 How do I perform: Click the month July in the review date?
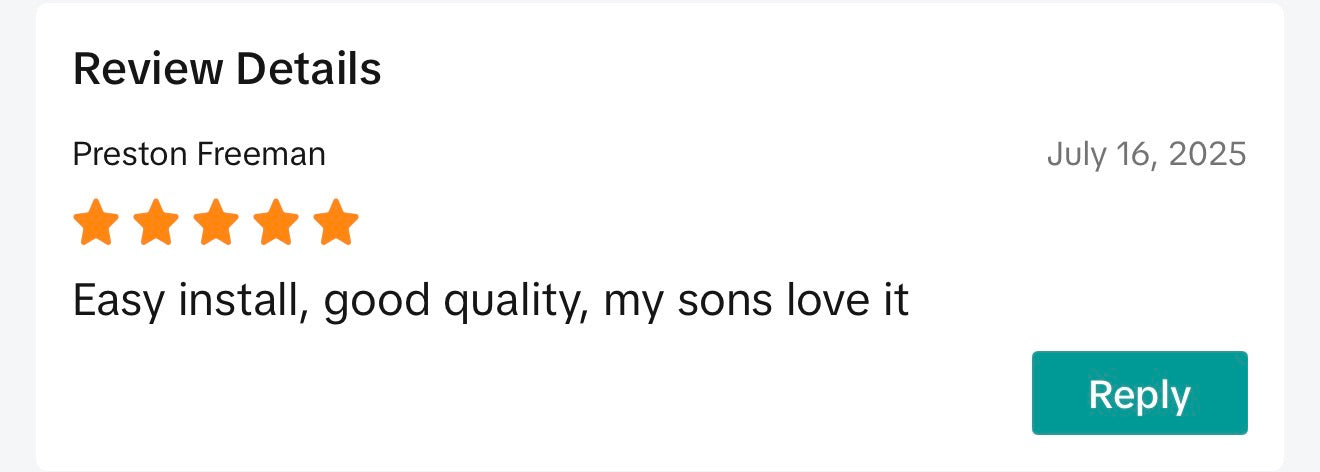coord(1073,154)
